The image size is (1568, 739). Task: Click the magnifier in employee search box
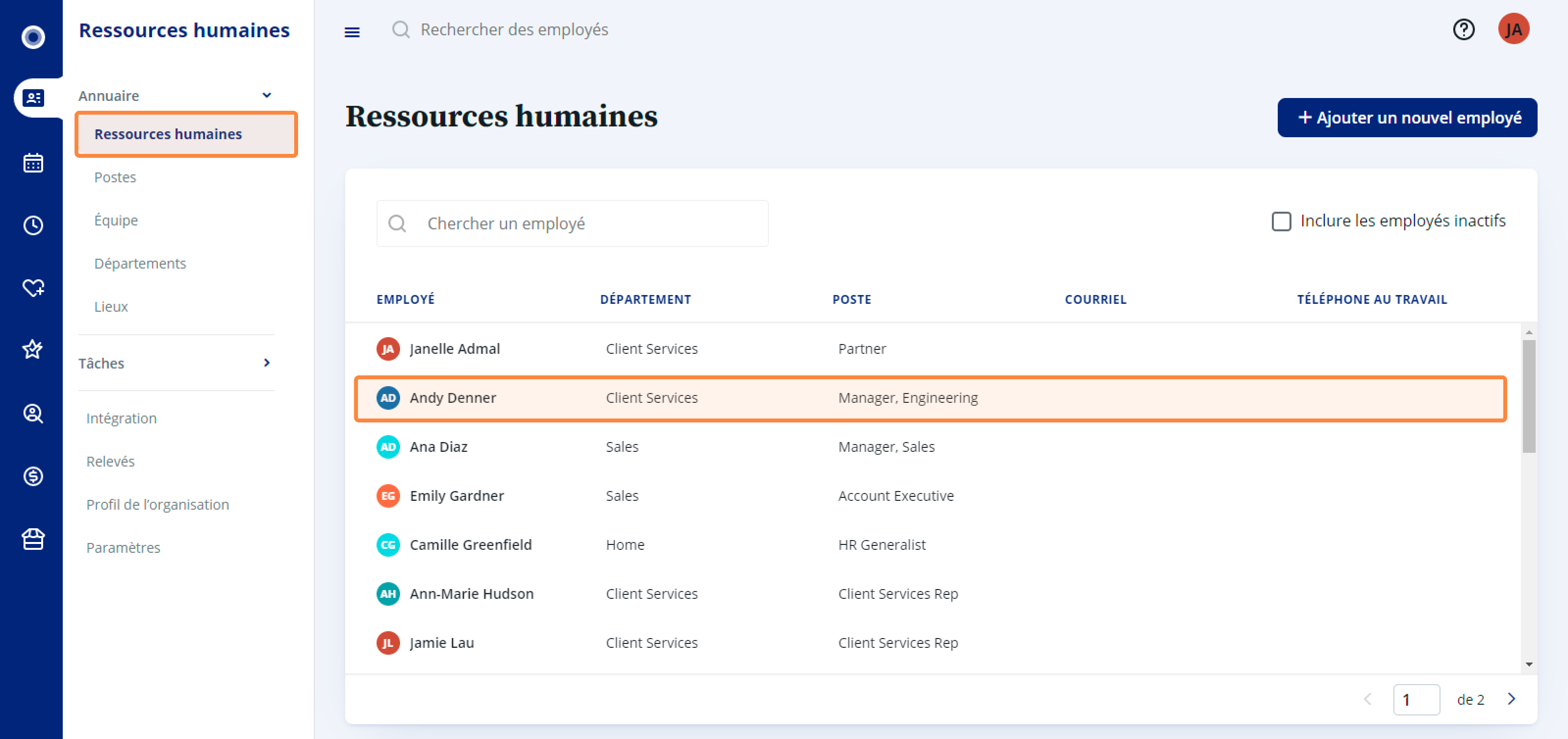(x=398, y=223)
